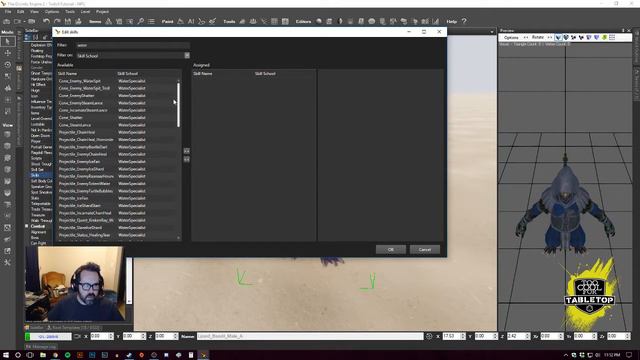Image resolution: width=640 pixels, height=360 pixels.
Task: Open the Filter on Skill School dropdown
Action: coord(187,56)
